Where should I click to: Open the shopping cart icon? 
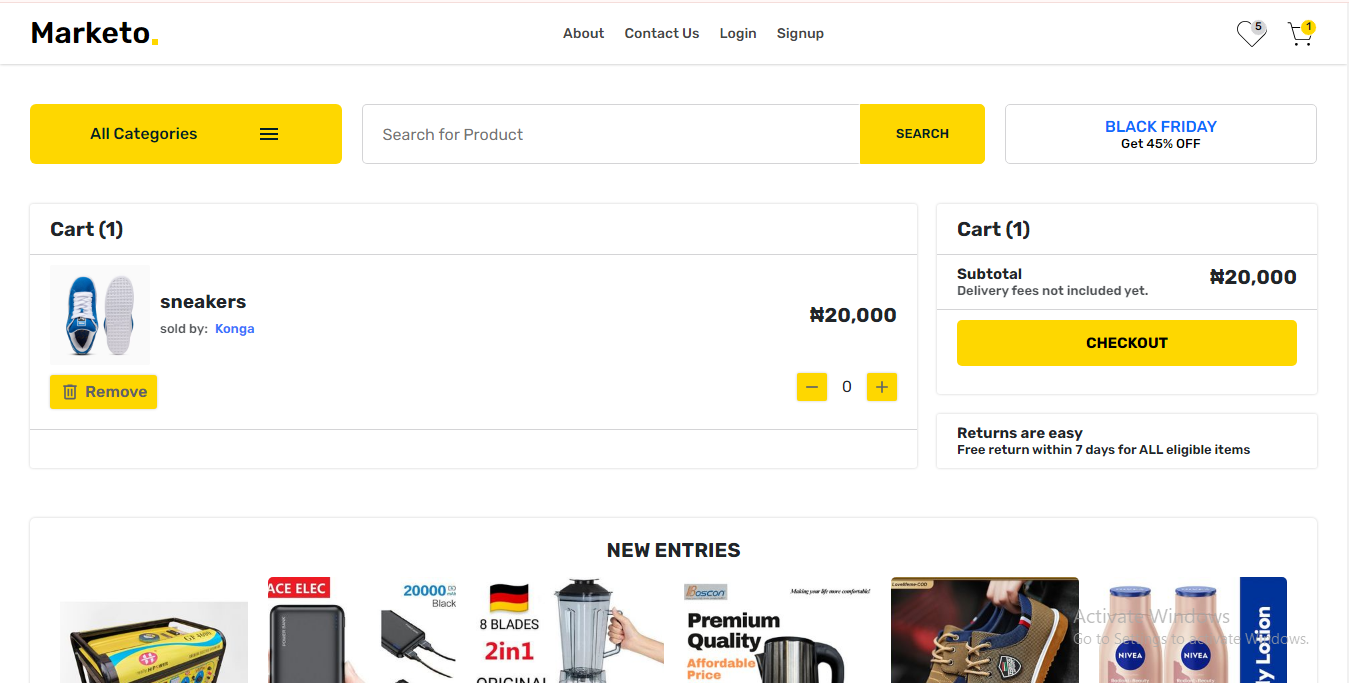pos(1300,34)
